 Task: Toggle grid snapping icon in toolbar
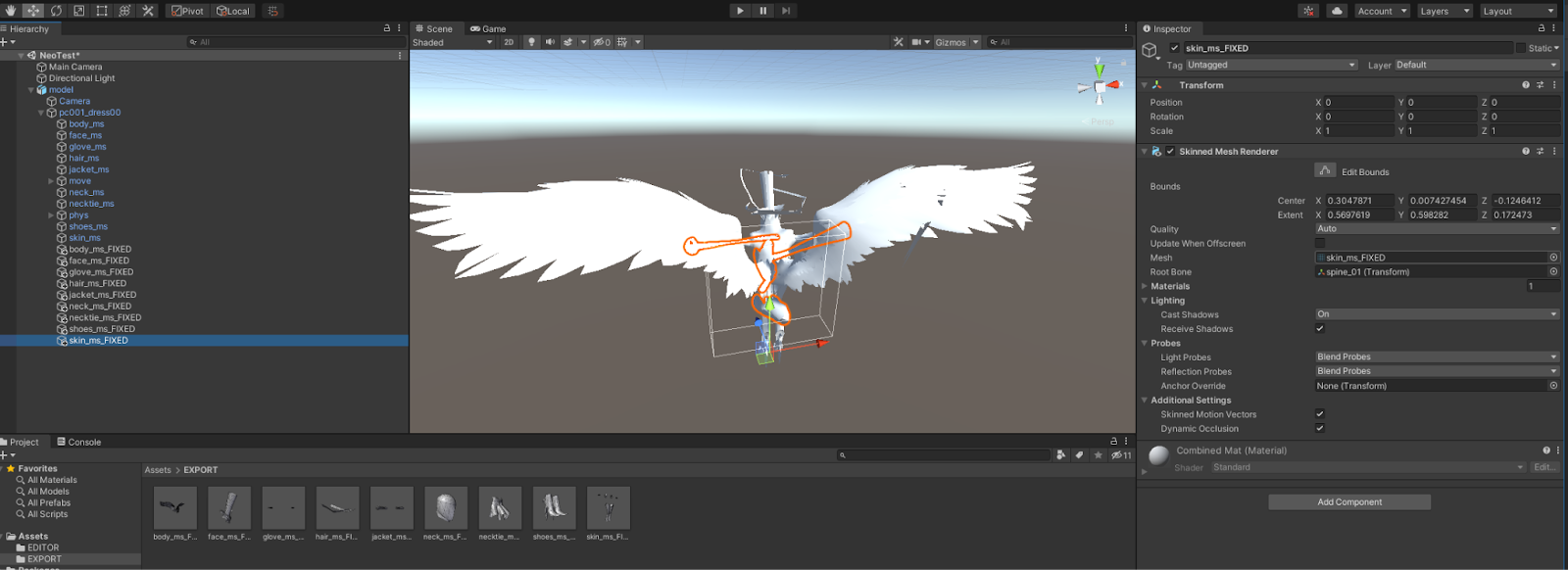point(273,11)
